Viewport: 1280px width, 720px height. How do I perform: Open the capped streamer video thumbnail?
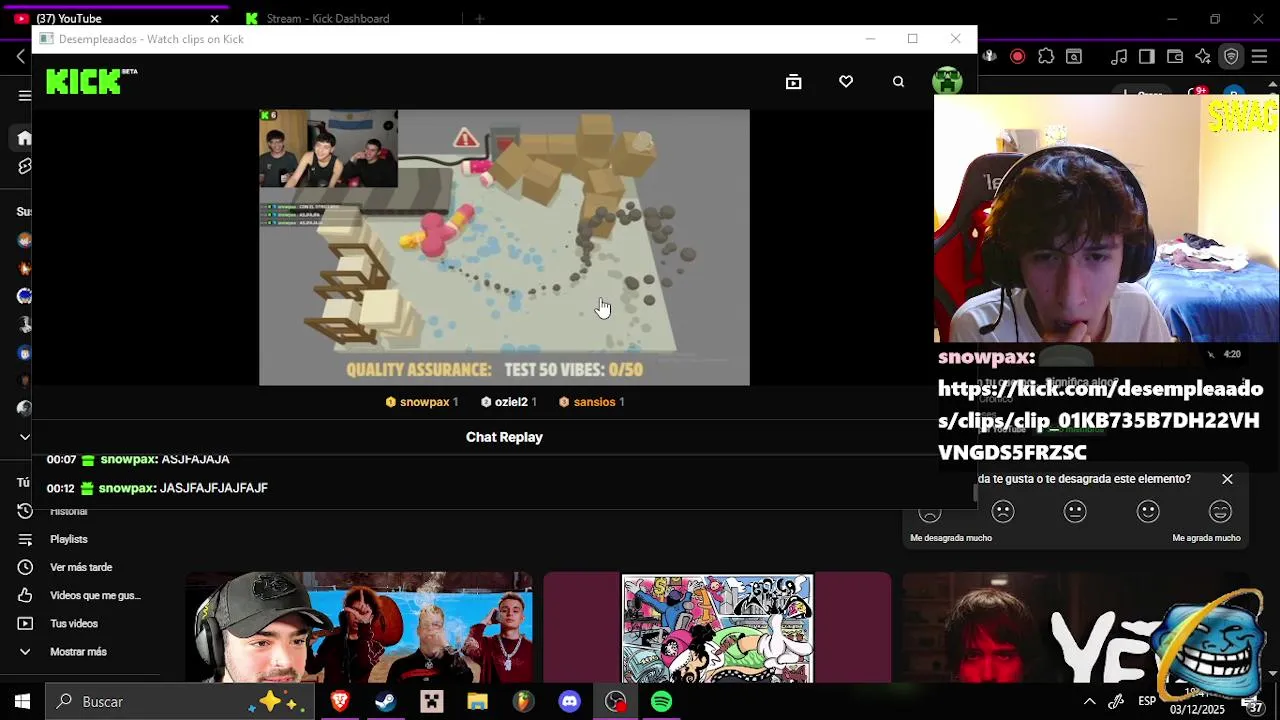[x=359, y=627]
